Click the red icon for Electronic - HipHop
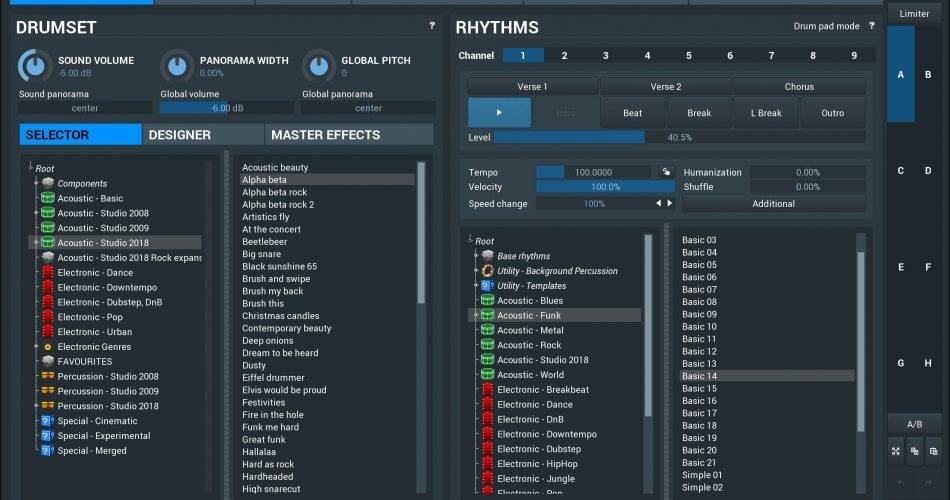Image resolution: width=950 pixels, height=500 pixels. [x=488, y=464]
